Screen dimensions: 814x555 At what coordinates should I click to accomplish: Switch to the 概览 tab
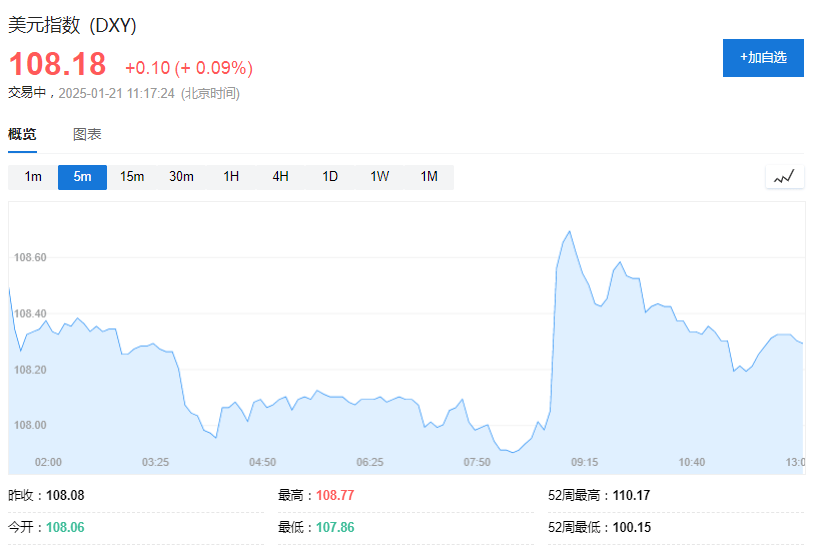pos(22,134)
